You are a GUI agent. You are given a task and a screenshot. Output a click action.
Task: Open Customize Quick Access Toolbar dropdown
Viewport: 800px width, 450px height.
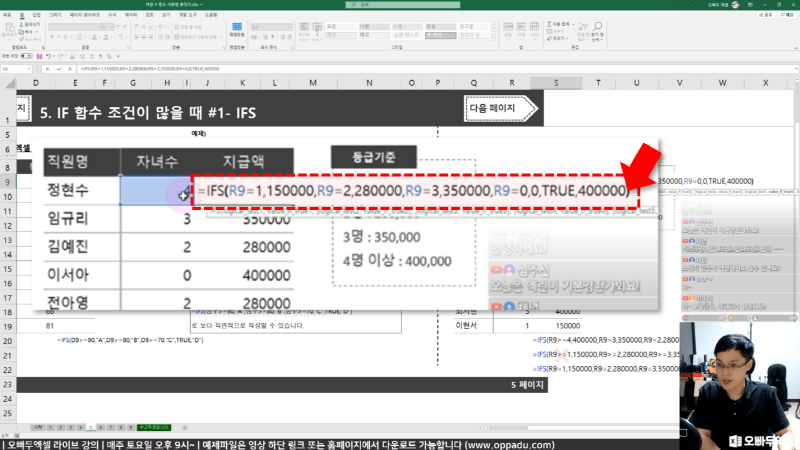click(x=118, y=56)
